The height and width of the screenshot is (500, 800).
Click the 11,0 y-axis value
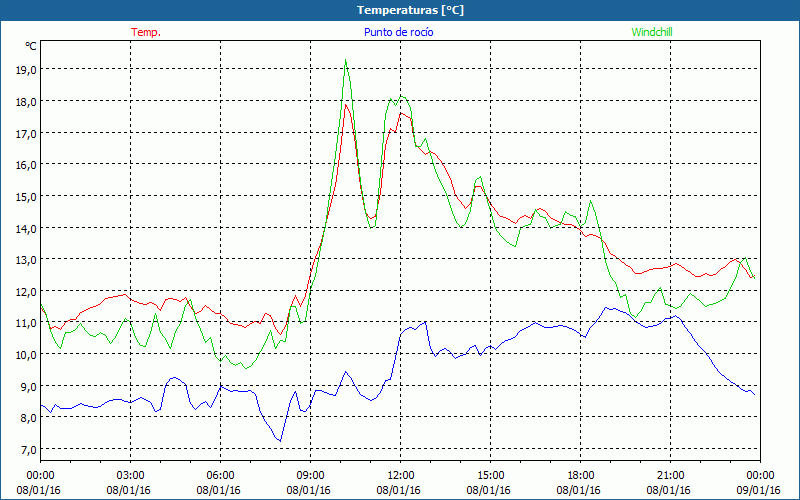coord(26,323)
